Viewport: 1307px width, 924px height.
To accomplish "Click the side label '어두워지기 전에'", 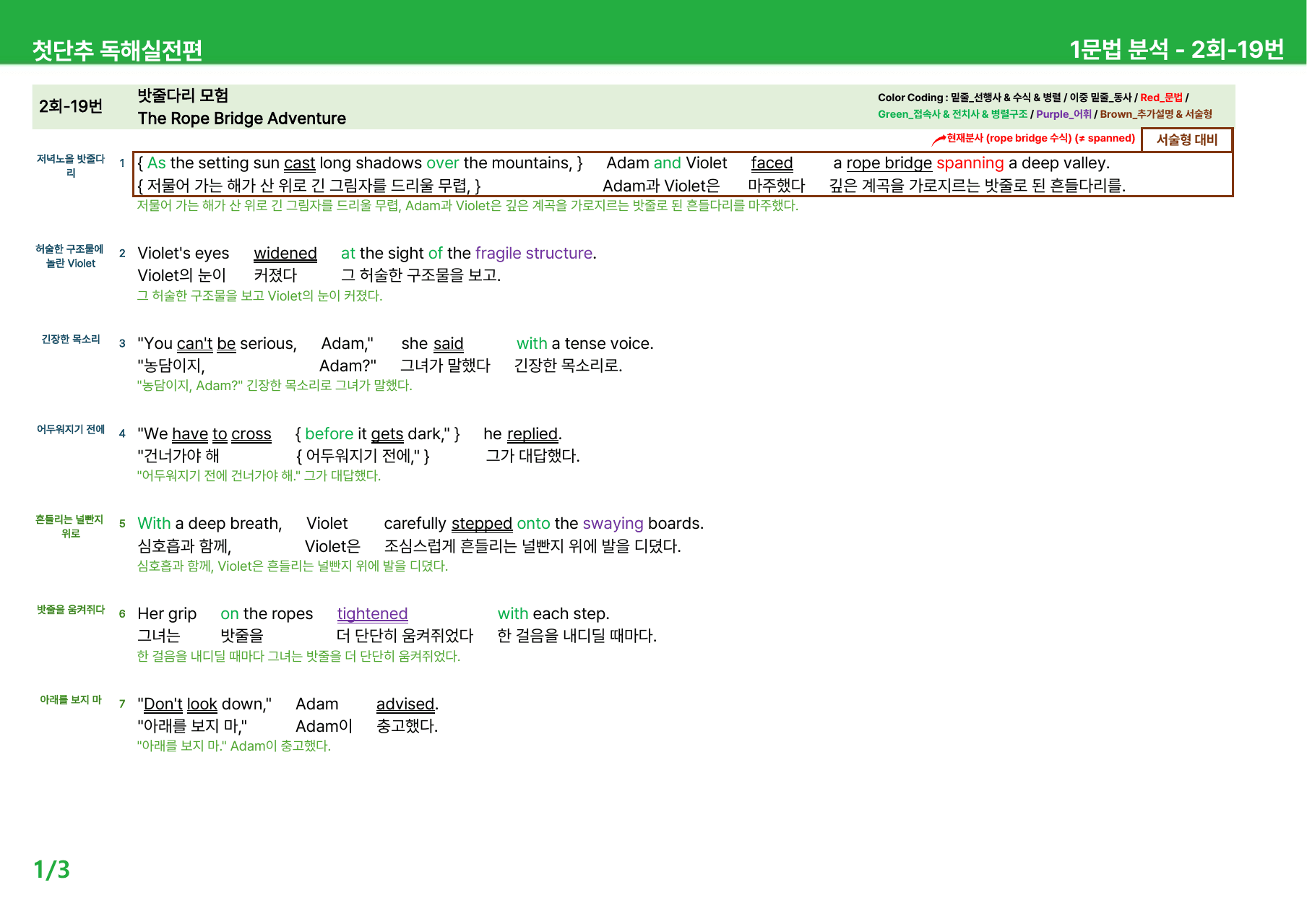I will click(71, 429).
